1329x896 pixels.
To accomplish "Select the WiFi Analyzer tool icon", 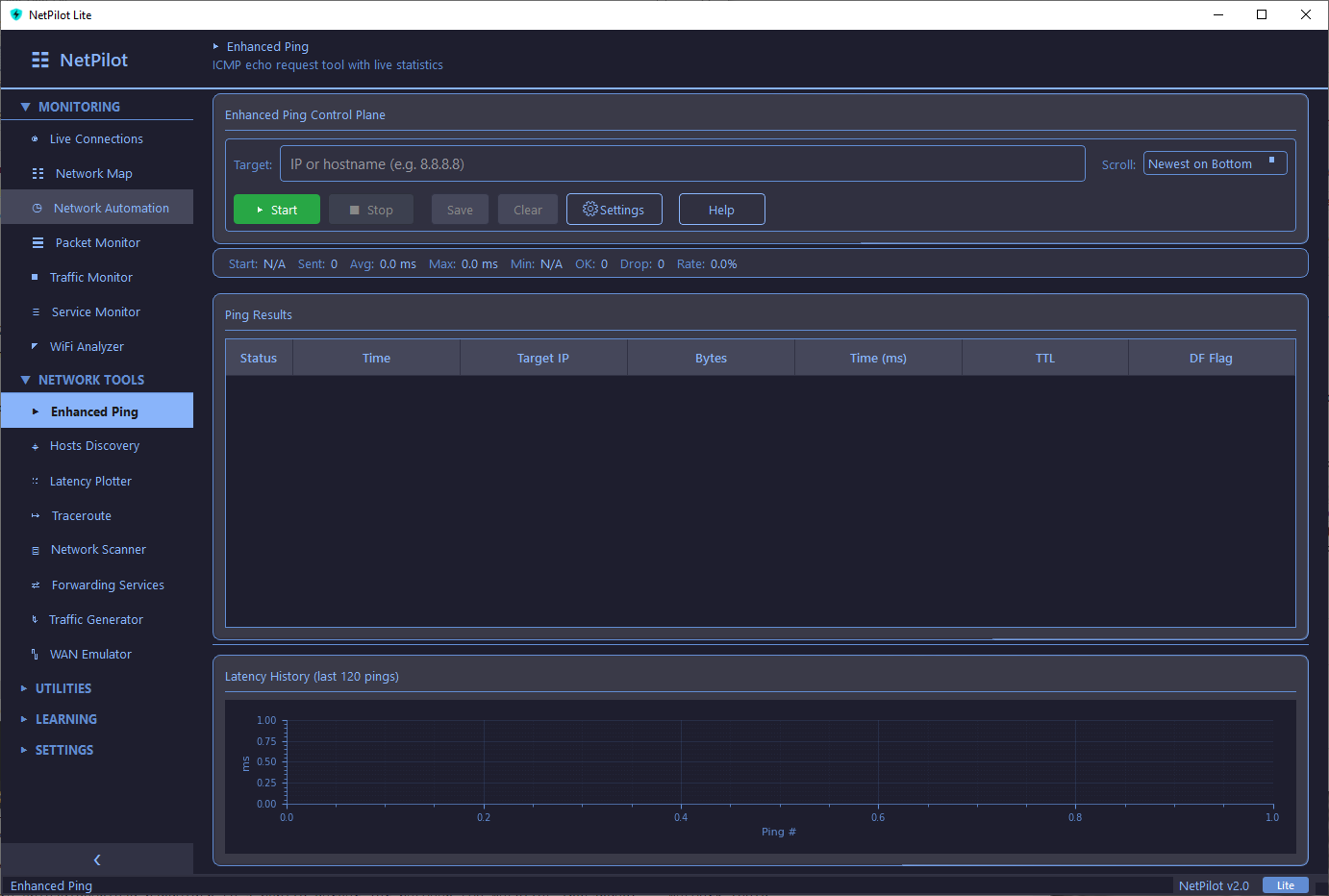I will [x=38, y=346].
